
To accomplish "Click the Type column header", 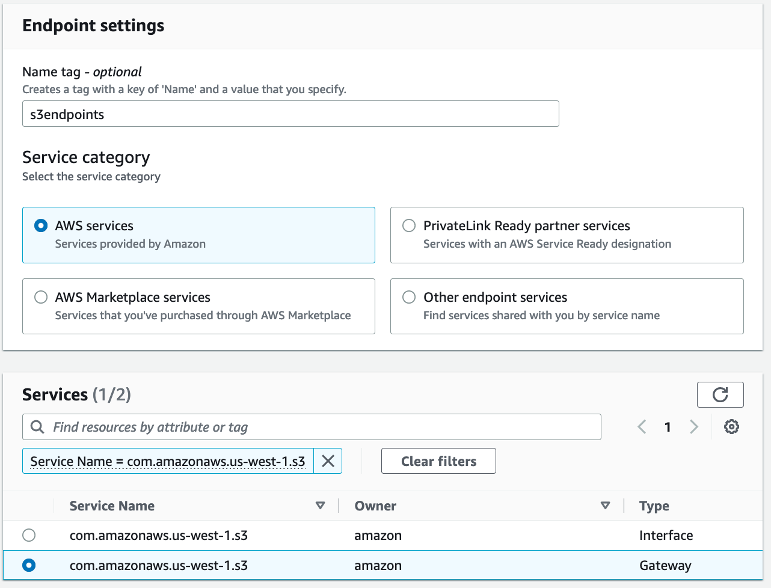I will point(654,506).
